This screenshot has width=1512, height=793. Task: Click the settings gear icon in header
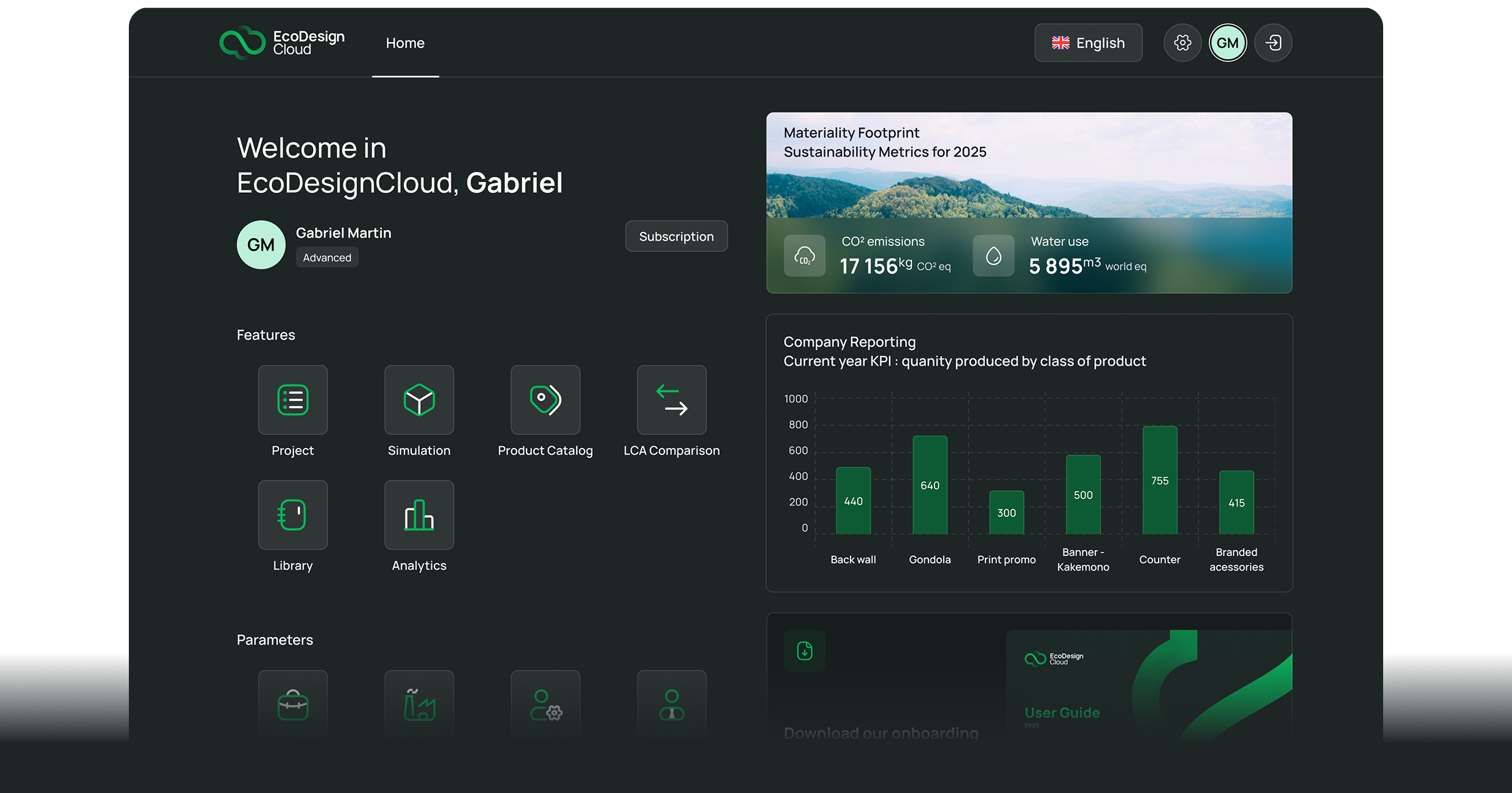coord(1182,43)
